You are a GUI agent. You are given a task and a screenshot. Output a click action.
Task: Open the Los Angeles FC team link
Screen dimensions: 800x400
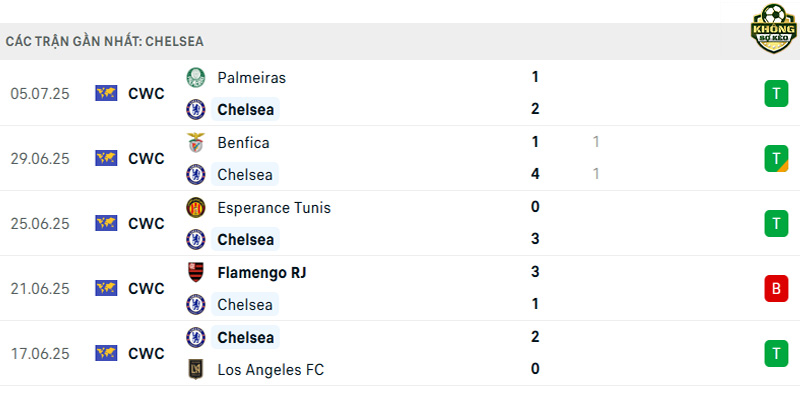pos(270,369)
